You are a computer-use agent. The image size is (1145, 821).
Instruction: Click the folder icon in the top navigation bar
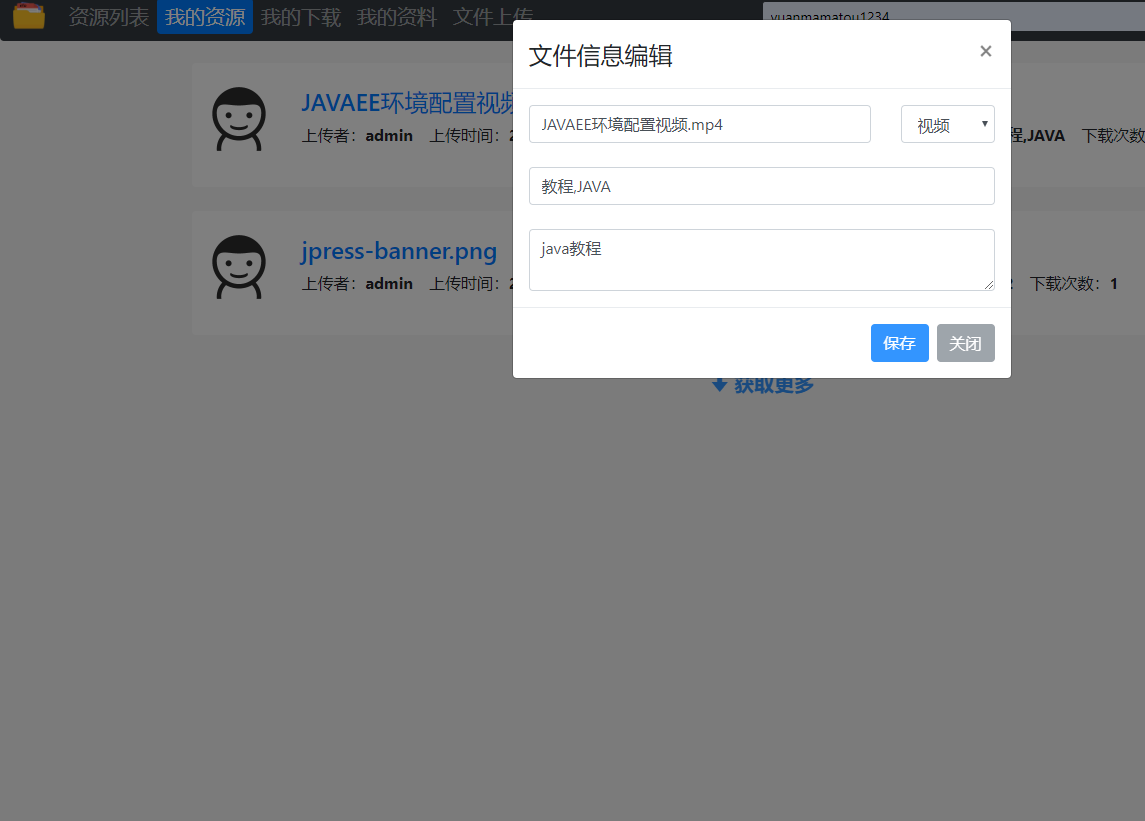coord(28,16)
